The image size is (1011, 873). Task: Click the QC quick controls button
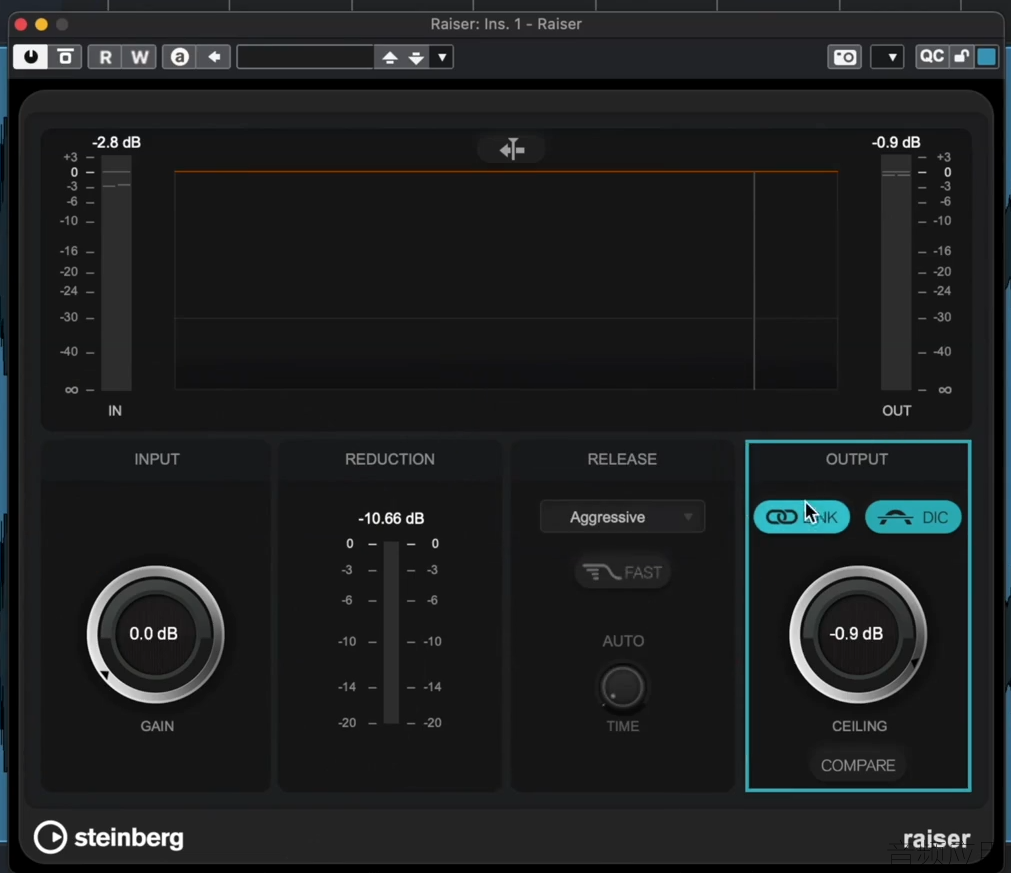tap(932, 57)
